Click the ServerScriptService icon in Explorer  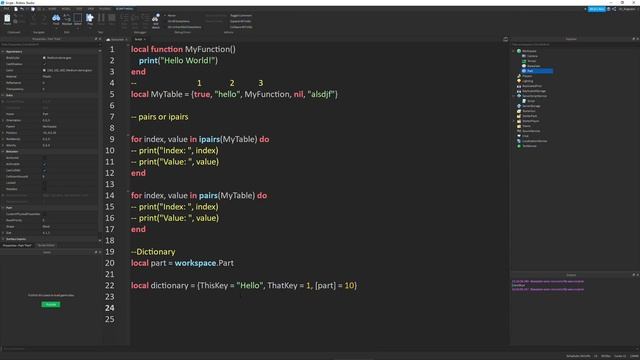(x=519, y=96)
